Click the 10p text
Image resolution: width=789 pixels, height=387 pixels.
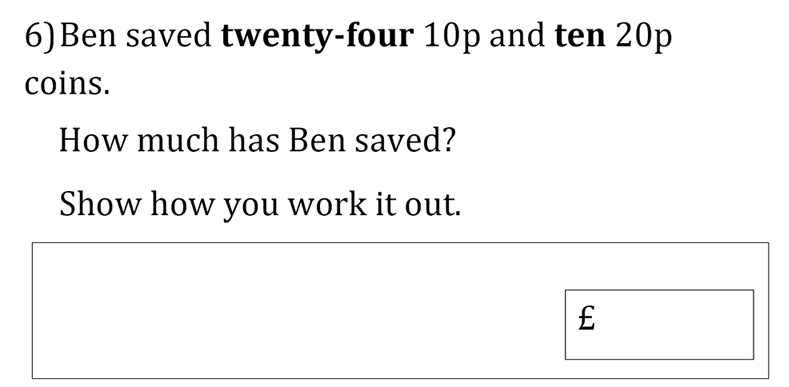(452, 38)
